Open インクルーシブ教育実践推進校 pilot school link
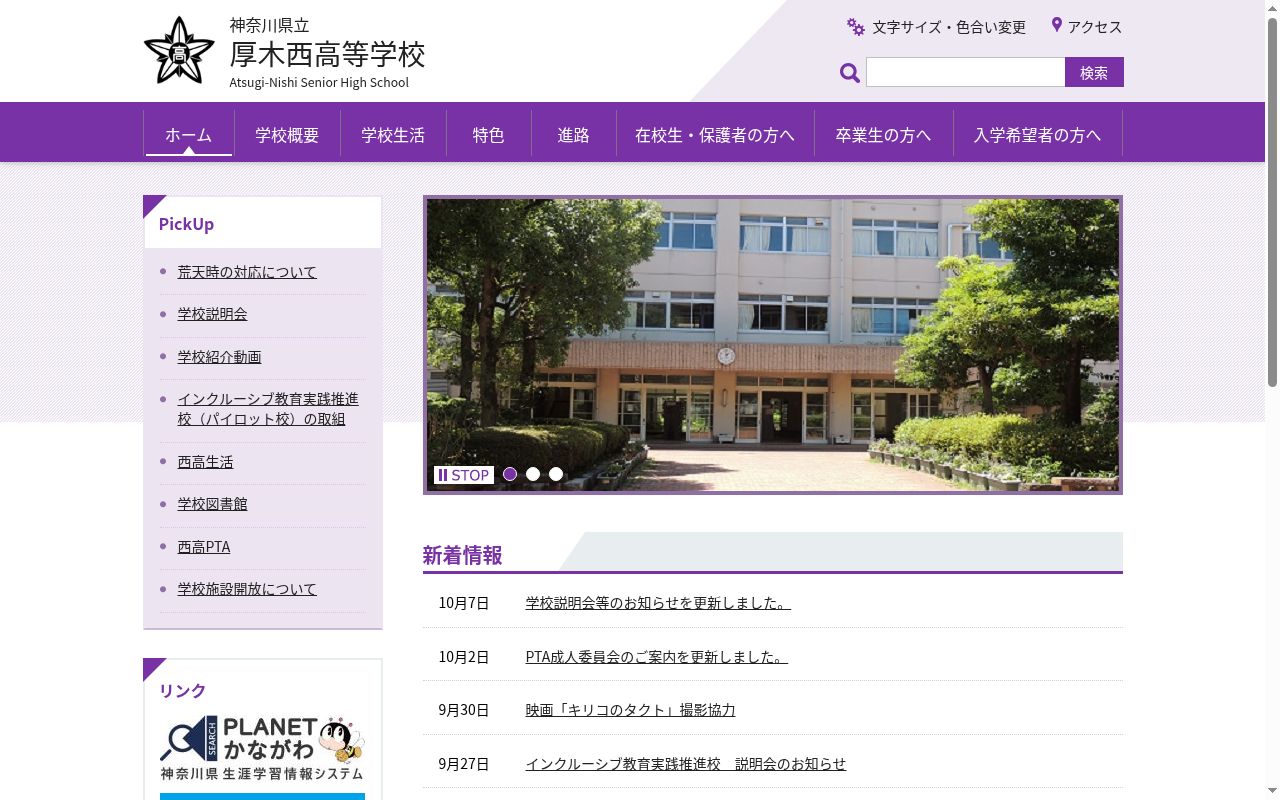Screen dimensions: 1280x800 click(268, 409)
